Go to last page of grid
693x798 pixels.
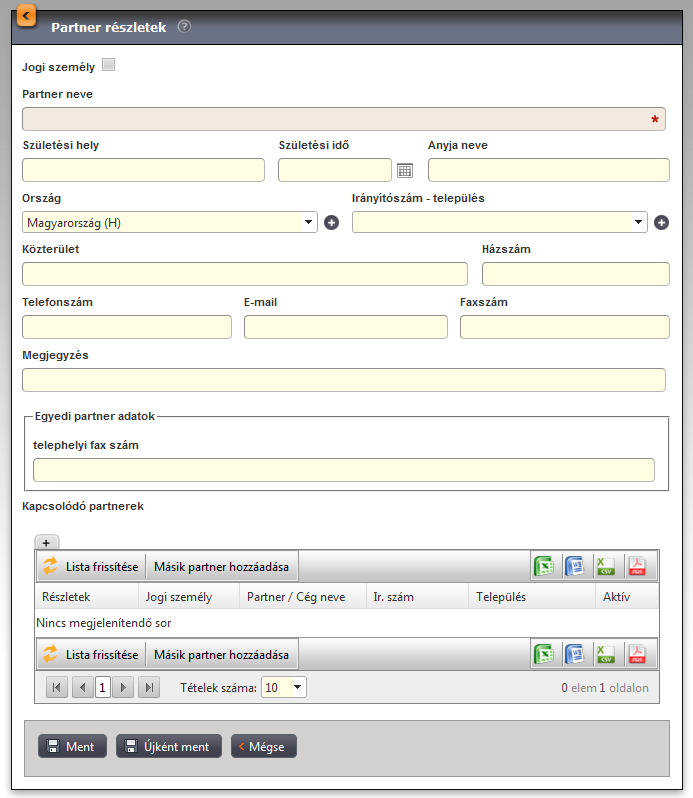(149, 688)
